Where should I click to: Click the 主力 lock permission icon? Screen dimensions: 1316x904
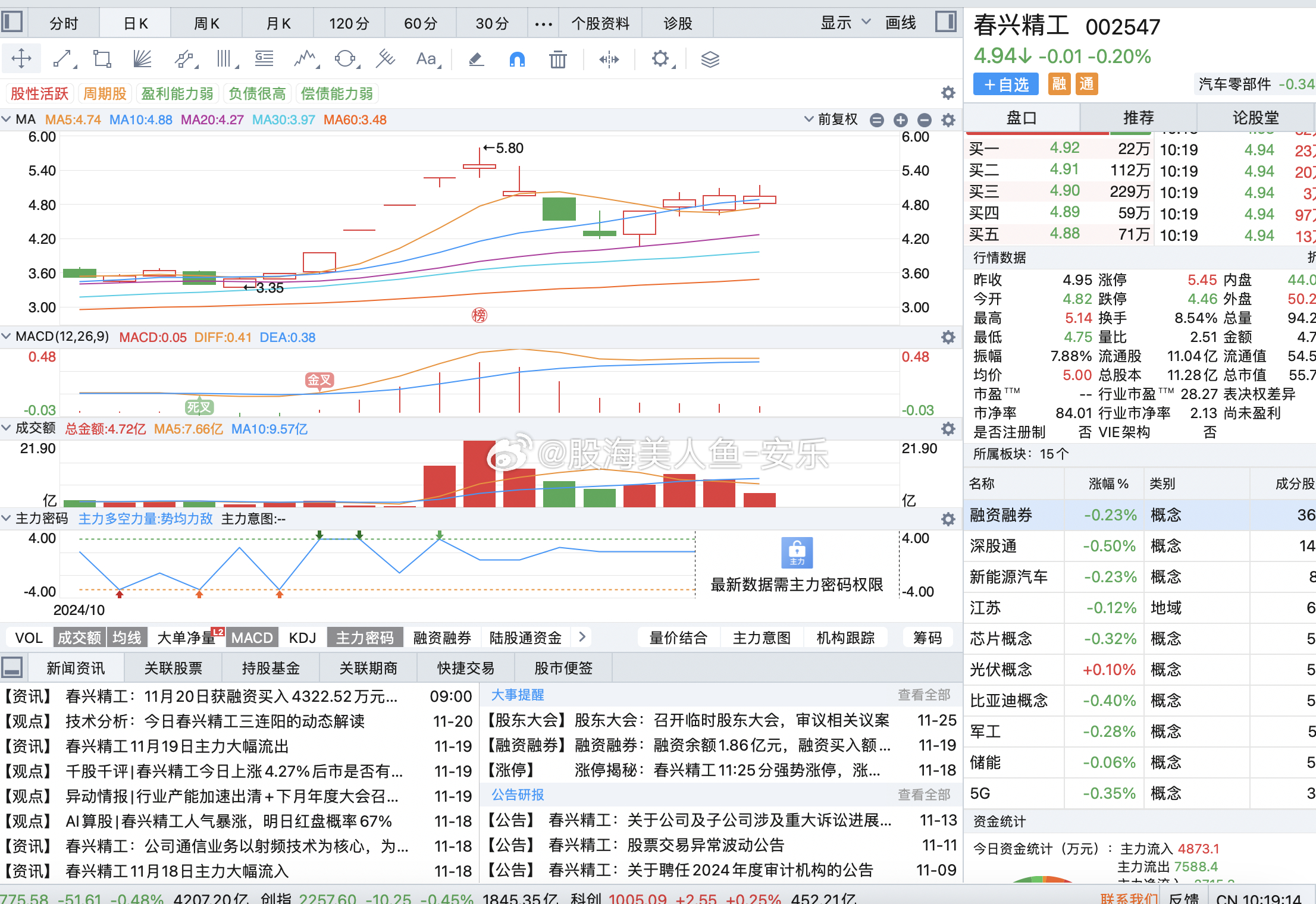click(797, 553)
